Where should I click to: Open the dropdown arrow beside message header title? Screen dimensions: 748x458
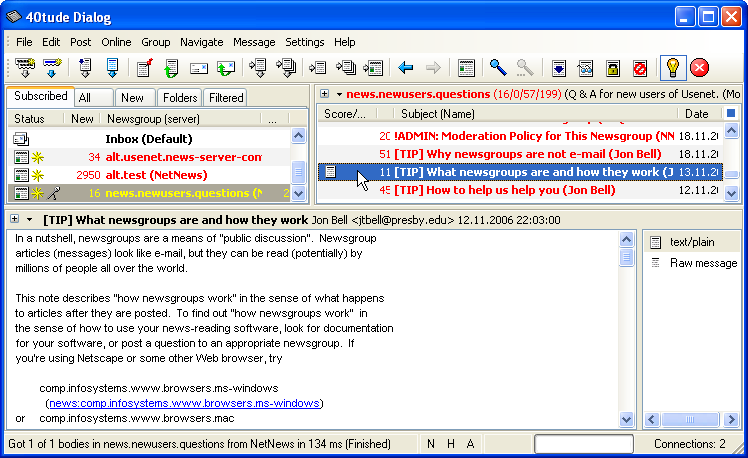[x=30, y=220]
